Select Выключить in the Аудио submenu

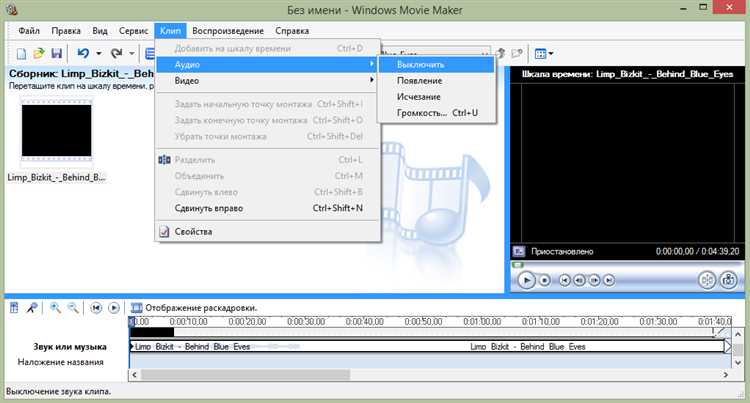pos(436,65)
